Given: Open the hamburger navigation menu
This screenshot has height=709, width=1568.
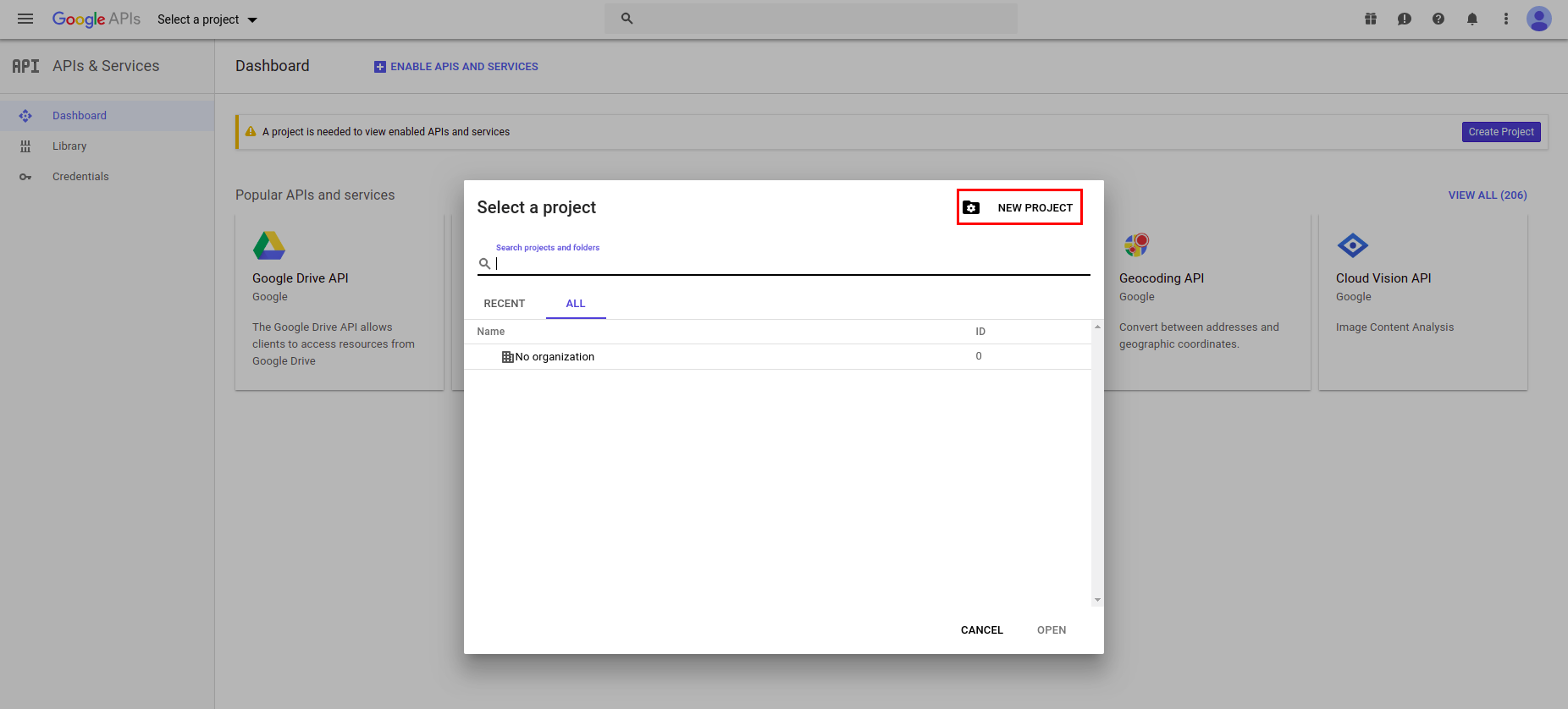Looking at the screenshot, I should coord(25,19).
